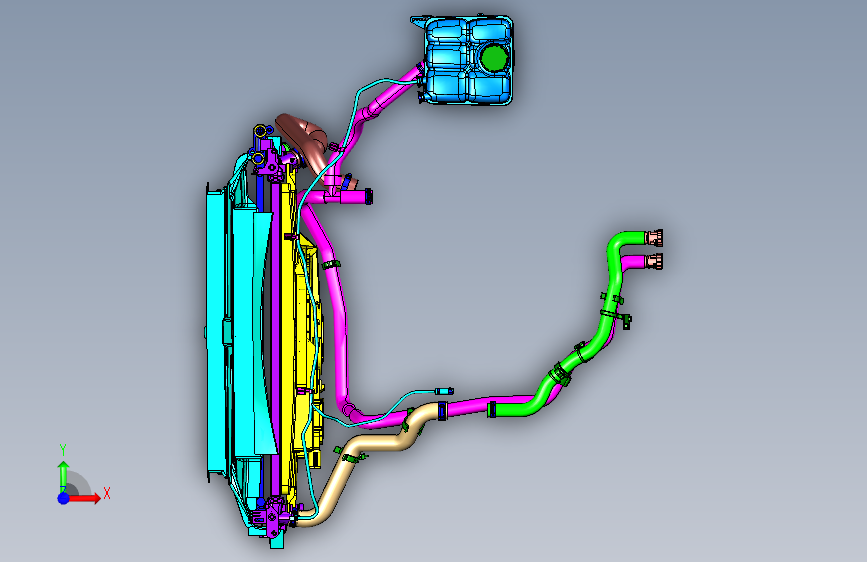Pick the cyan fan shroud panel
The width and height of the screenshot is (867, 562).
(215, 332)
